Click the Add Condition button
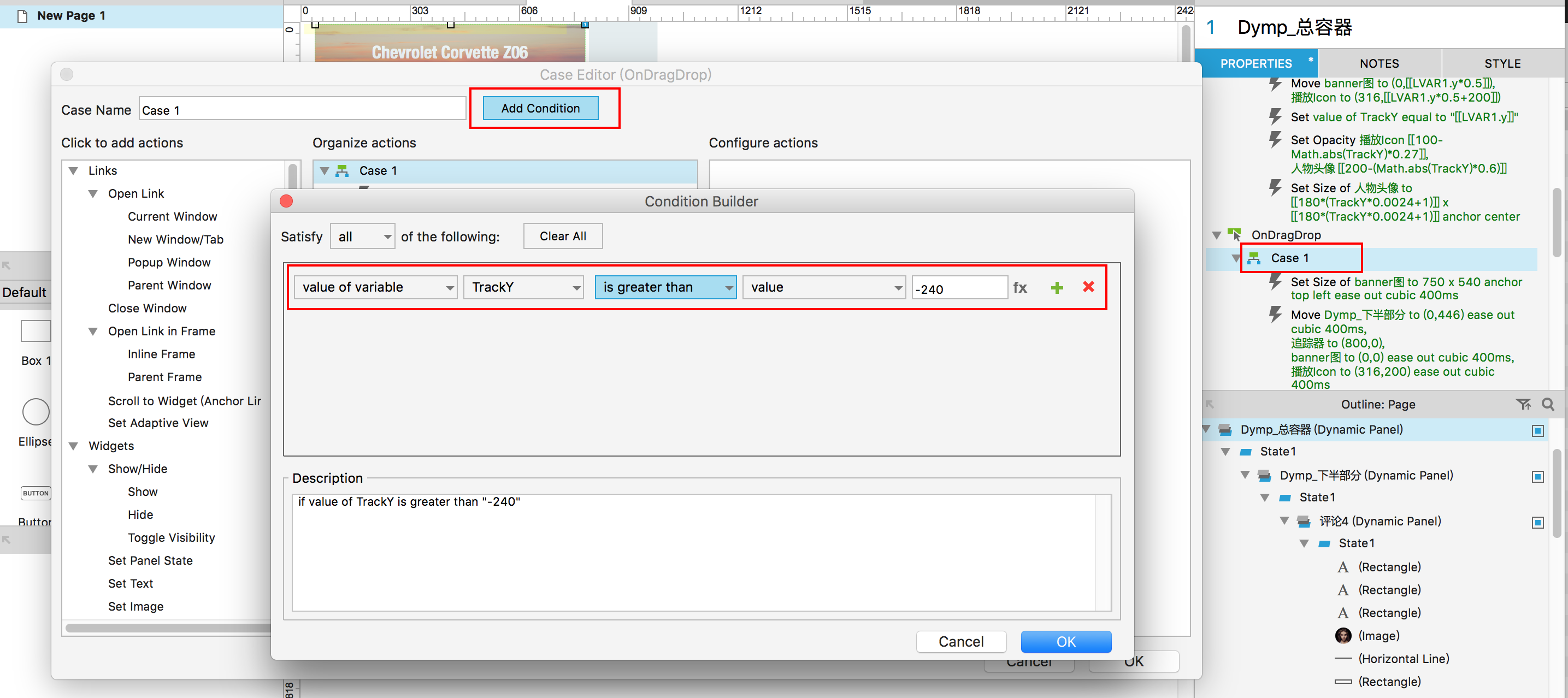The image size is (1568, 698). coord(540,108)
